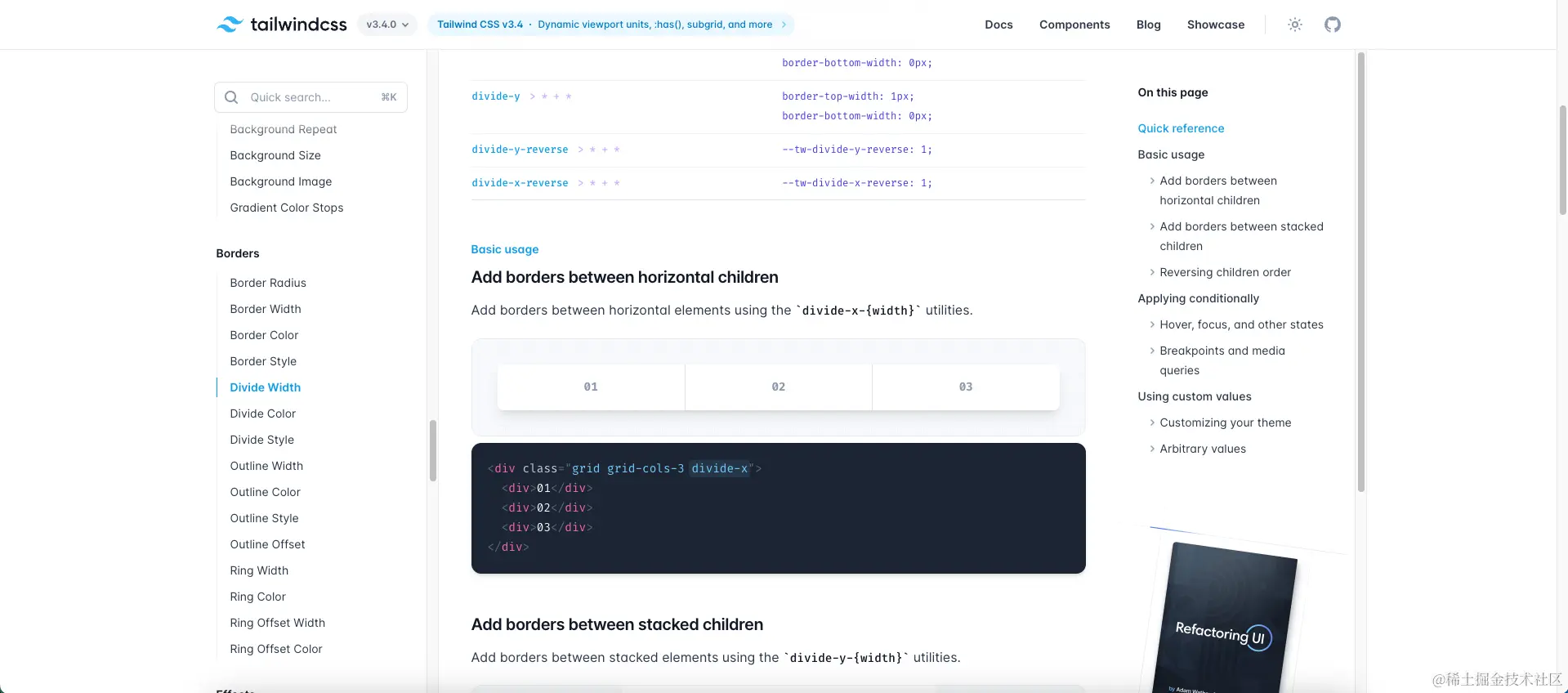Click the --tw-divide-y-reverse: 1; value
1568x693 pixels.
tap(857, 150)
